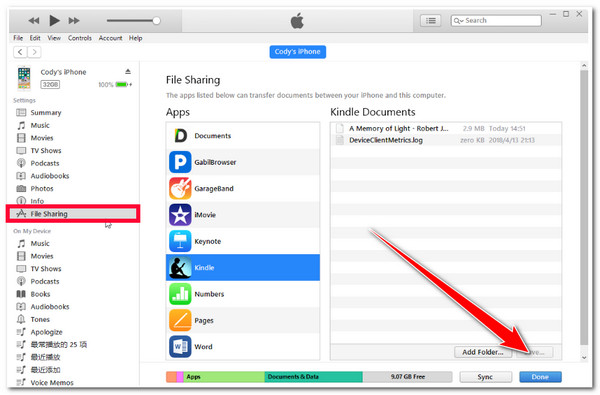Select 'A Memory of Light - Robert J...' file
Image resolution: width=600 pixels, height=395 pixels.
click(446, 128)
